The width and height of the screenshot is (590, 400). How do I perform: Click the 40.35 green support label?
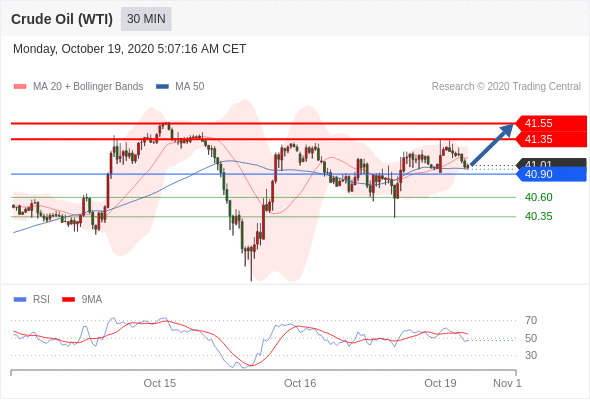coord(538,216)
